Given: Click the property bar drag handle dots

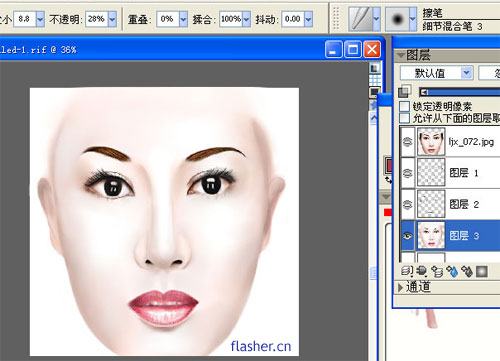Looking at the screenshot, I should point(336,19).
